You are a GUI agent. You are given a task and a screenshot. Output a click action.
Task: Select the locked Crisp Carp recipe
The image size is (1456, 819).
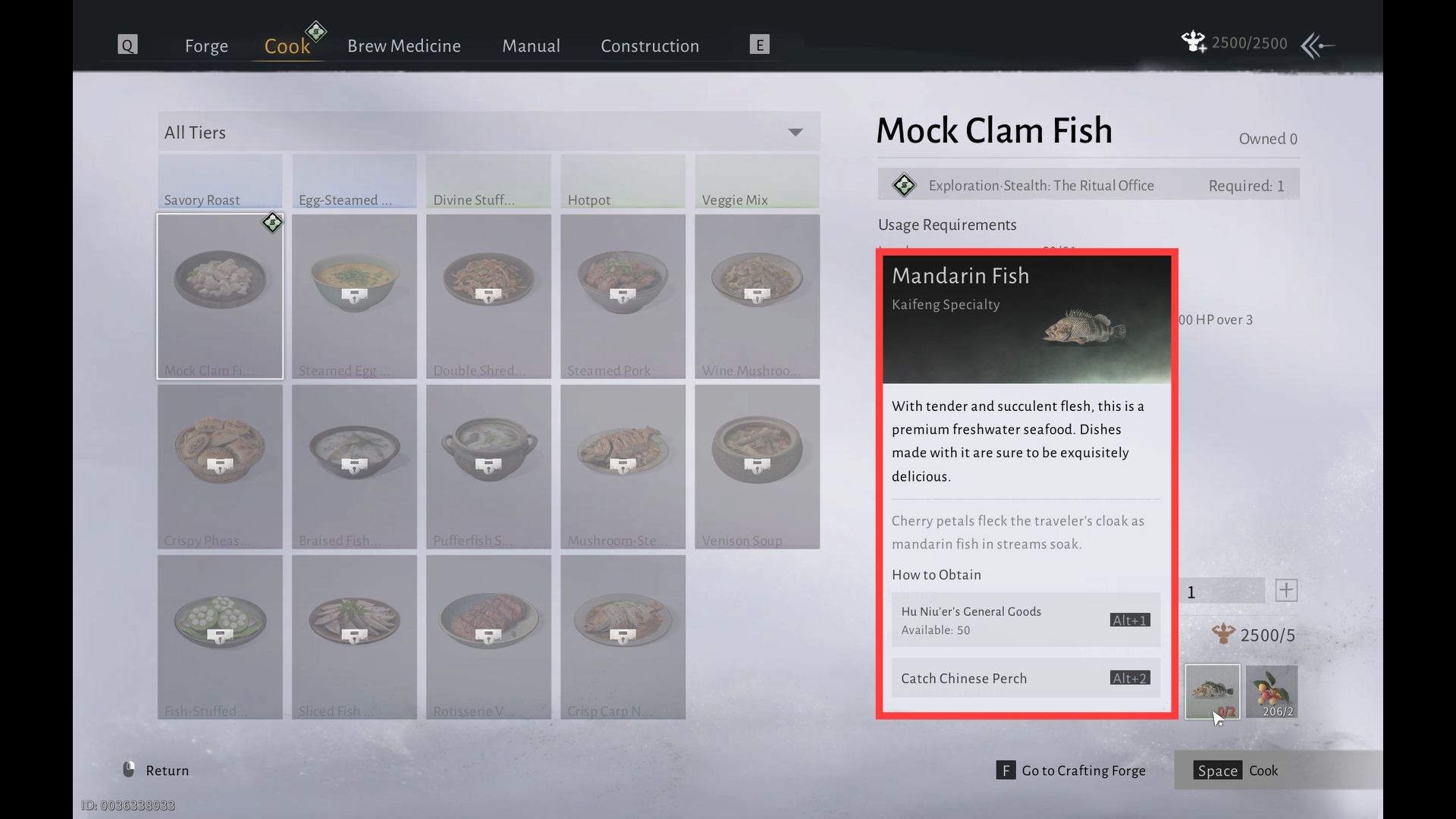pos(623,637)
